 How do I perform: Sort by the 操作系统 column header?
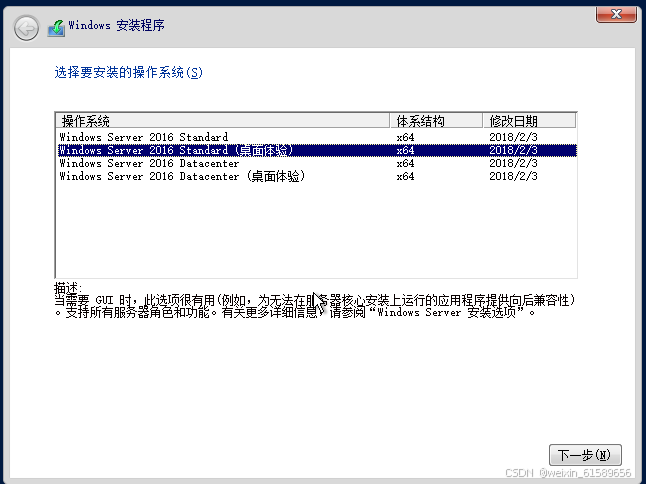pos(223,121)
